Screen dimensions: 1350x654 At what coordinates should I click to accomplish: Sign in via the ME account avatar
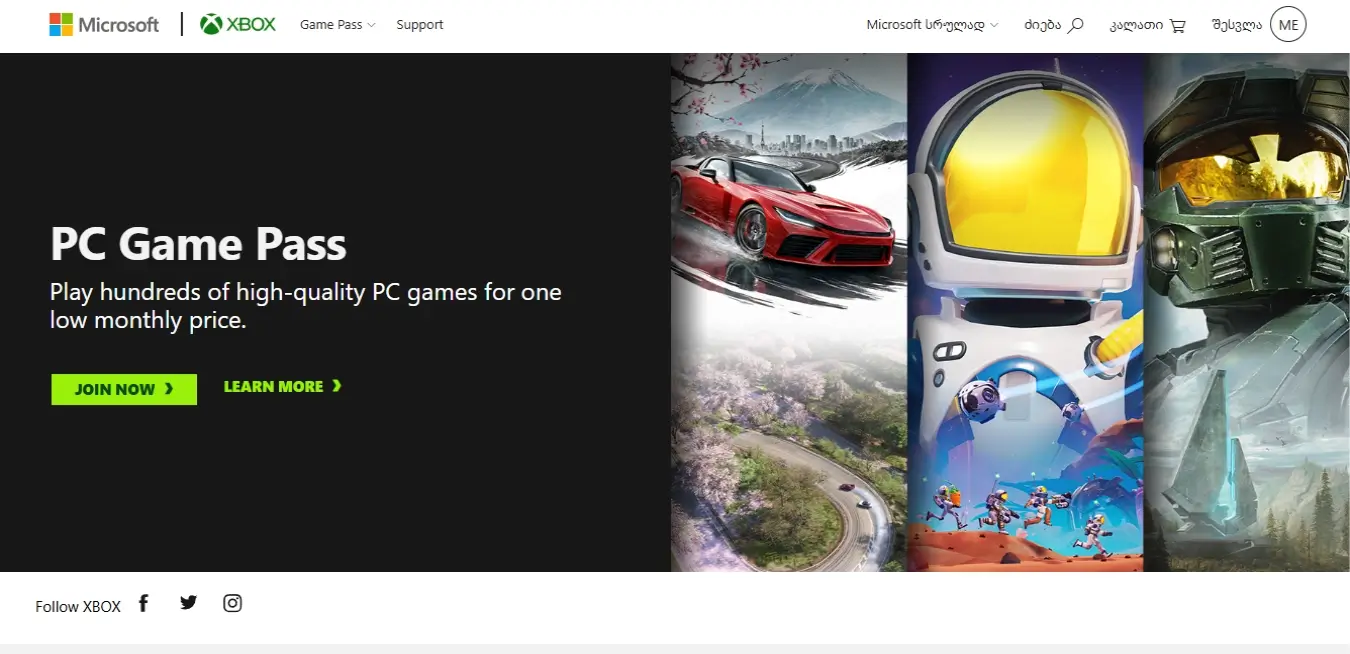[x=1288, y=24]
